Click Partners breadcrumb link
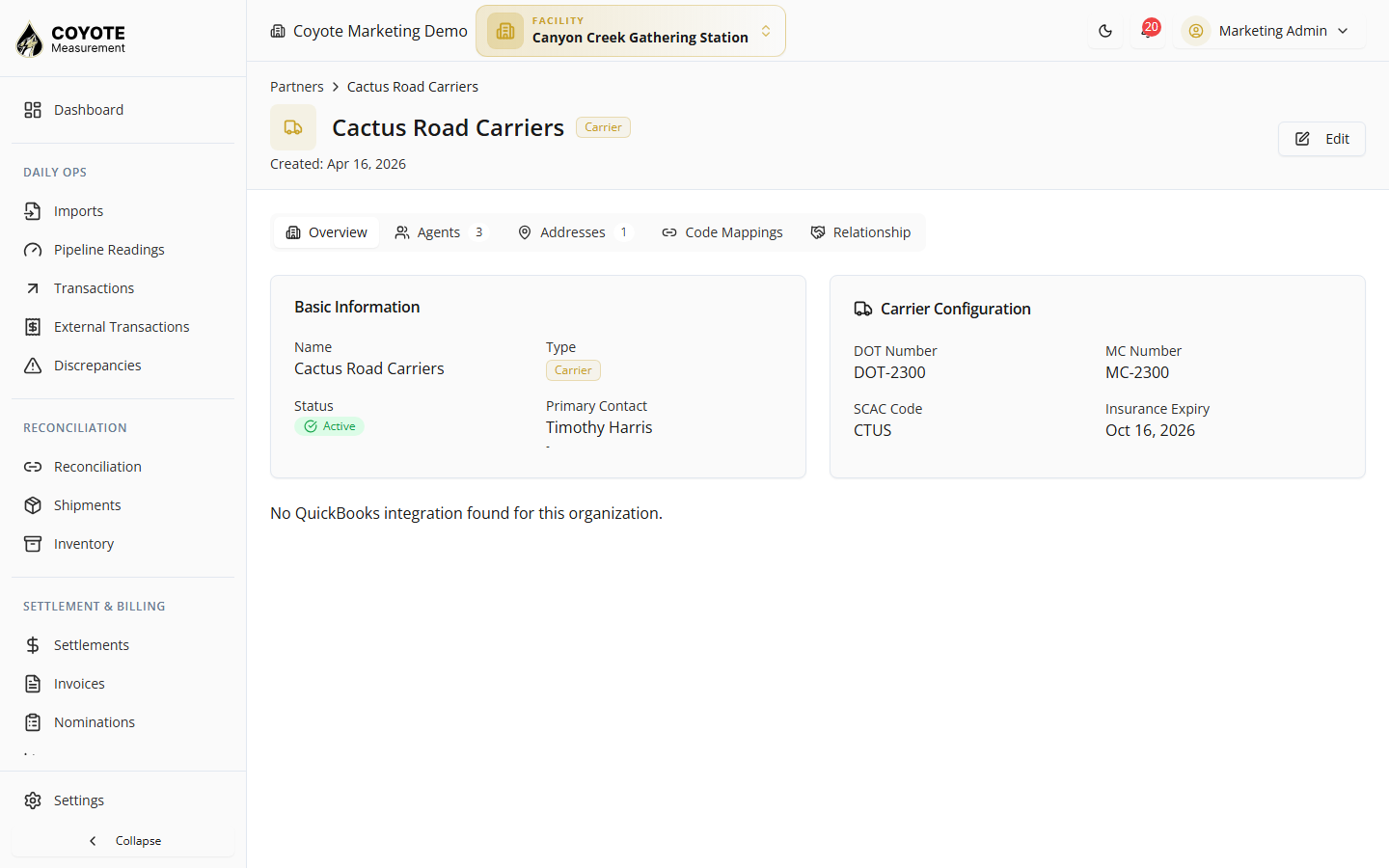 297,87
